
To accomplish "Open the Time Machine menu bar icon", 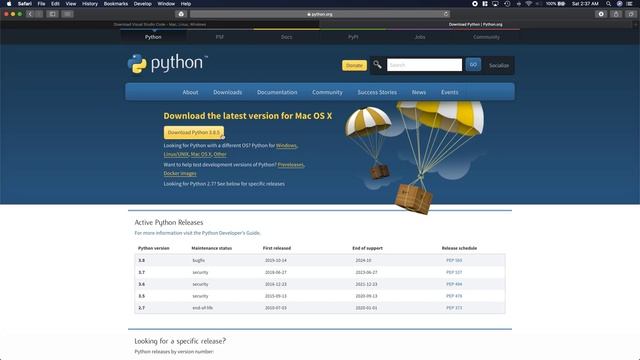I will (507, 4).
